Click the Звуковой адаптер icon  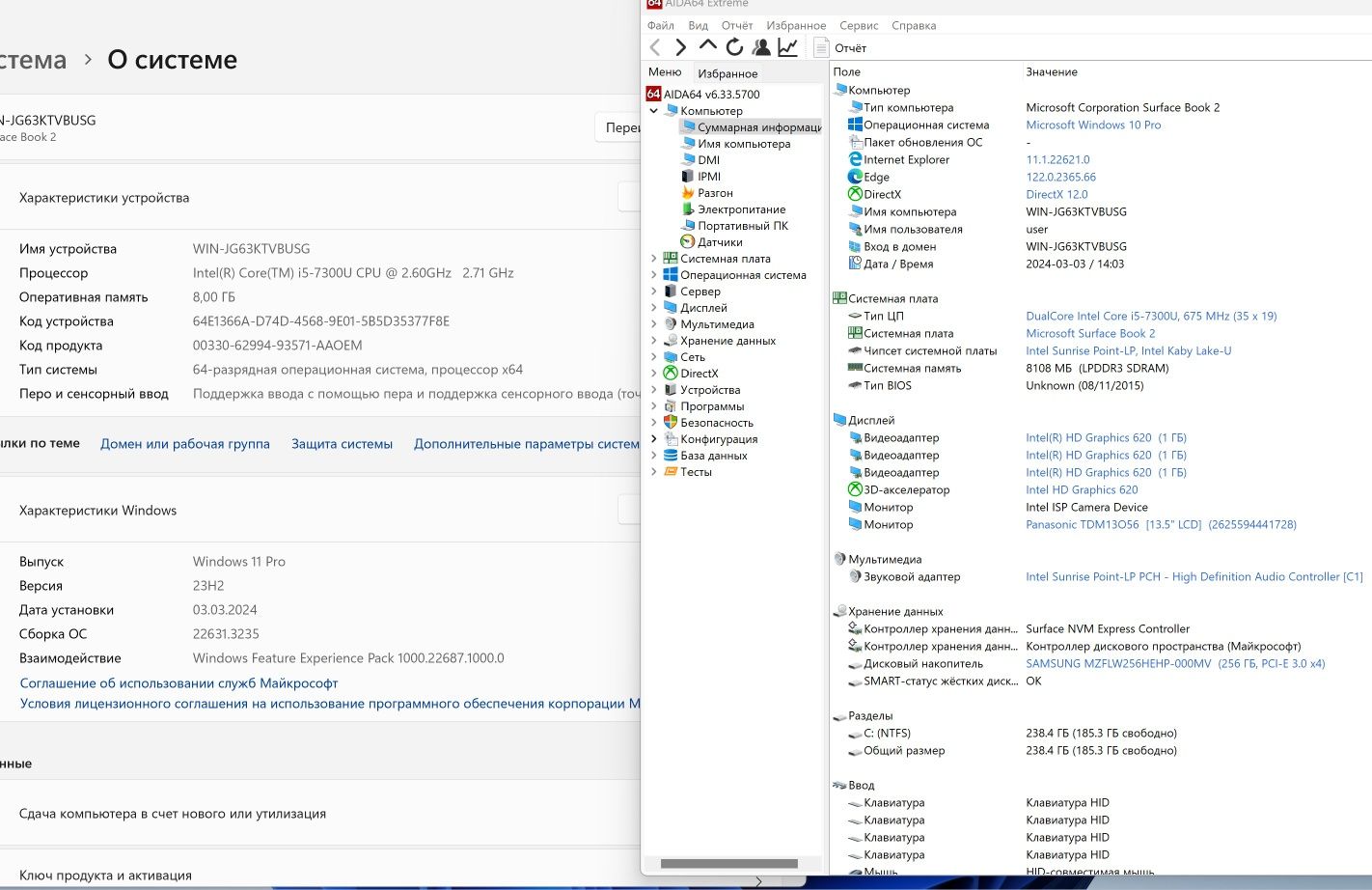[855, 576]
